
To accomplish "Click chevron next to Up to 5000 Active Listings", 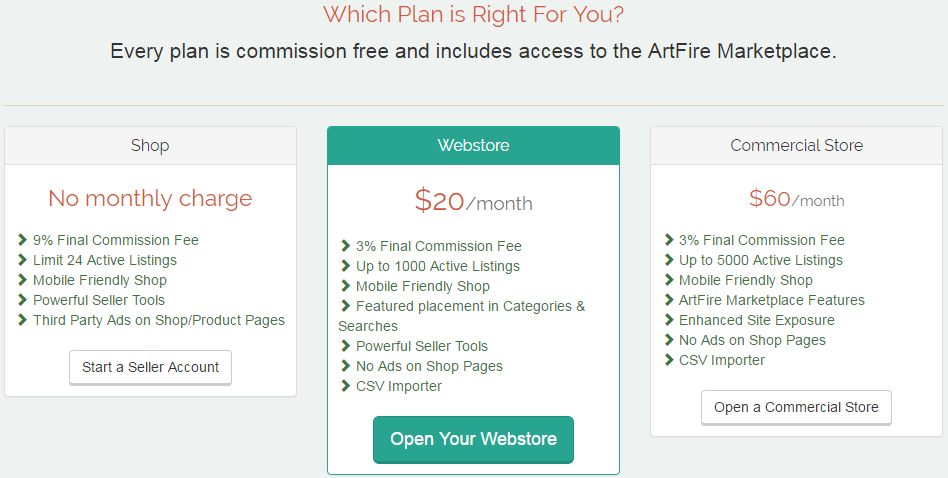I will click(x=669, y=260).
